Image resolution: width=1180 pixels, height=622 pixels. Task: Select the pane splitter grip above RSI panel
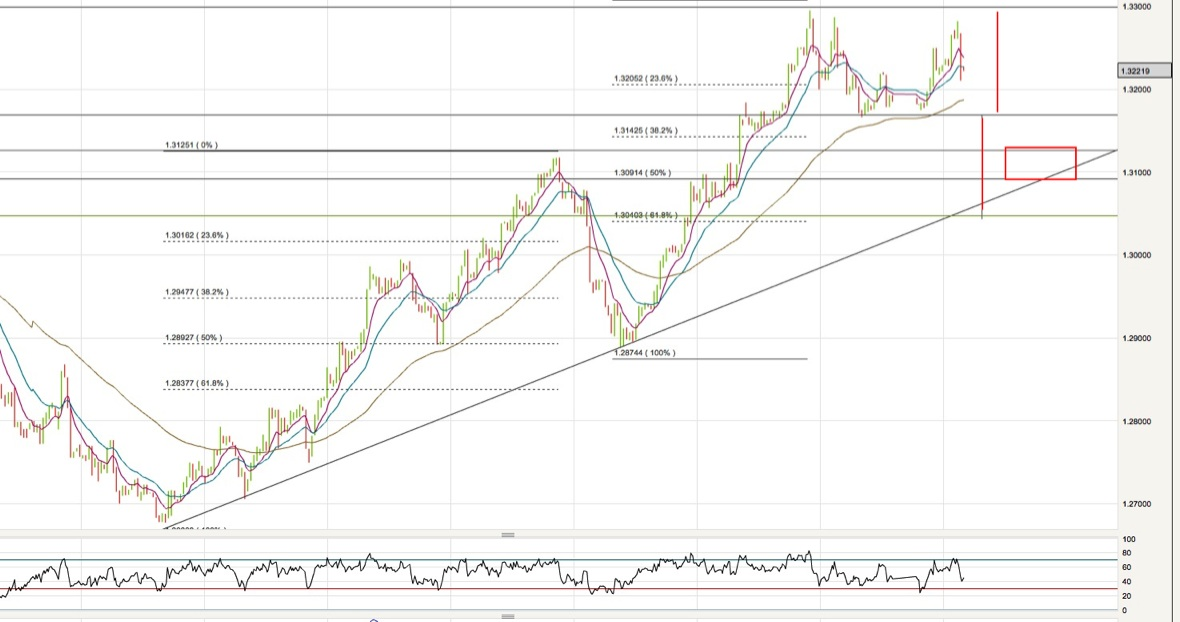pos(508,535)
